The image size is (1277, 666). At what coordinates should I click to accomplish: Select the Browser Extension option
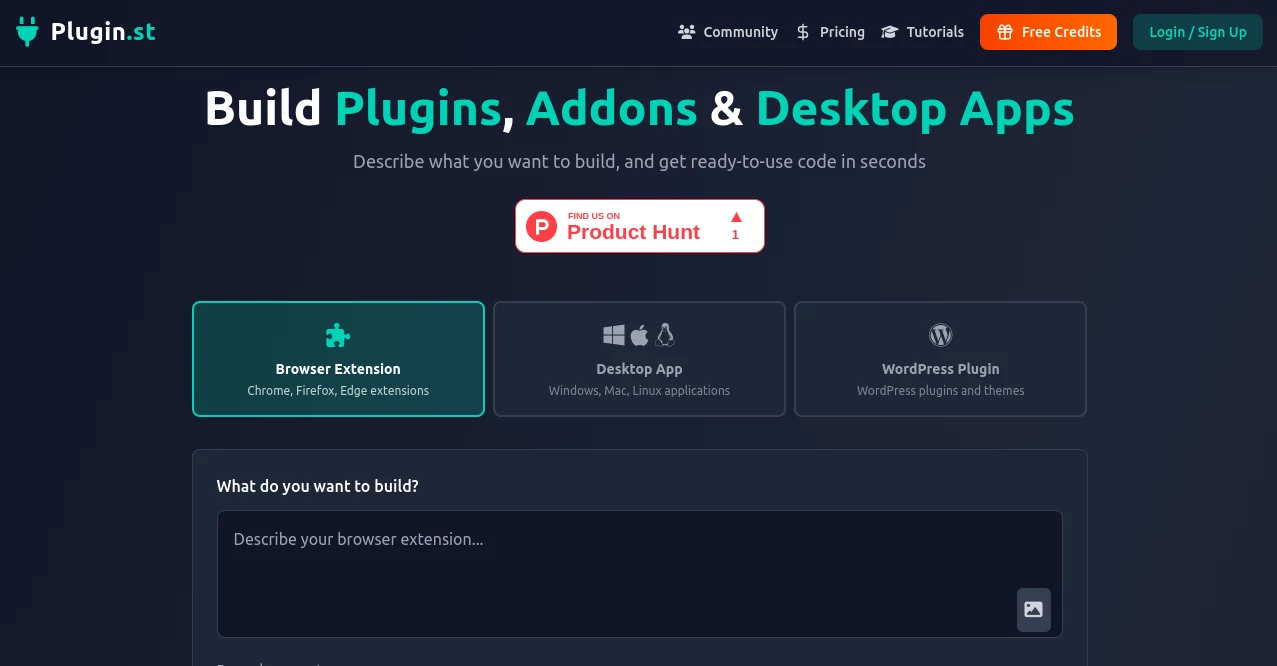(337, 358)
